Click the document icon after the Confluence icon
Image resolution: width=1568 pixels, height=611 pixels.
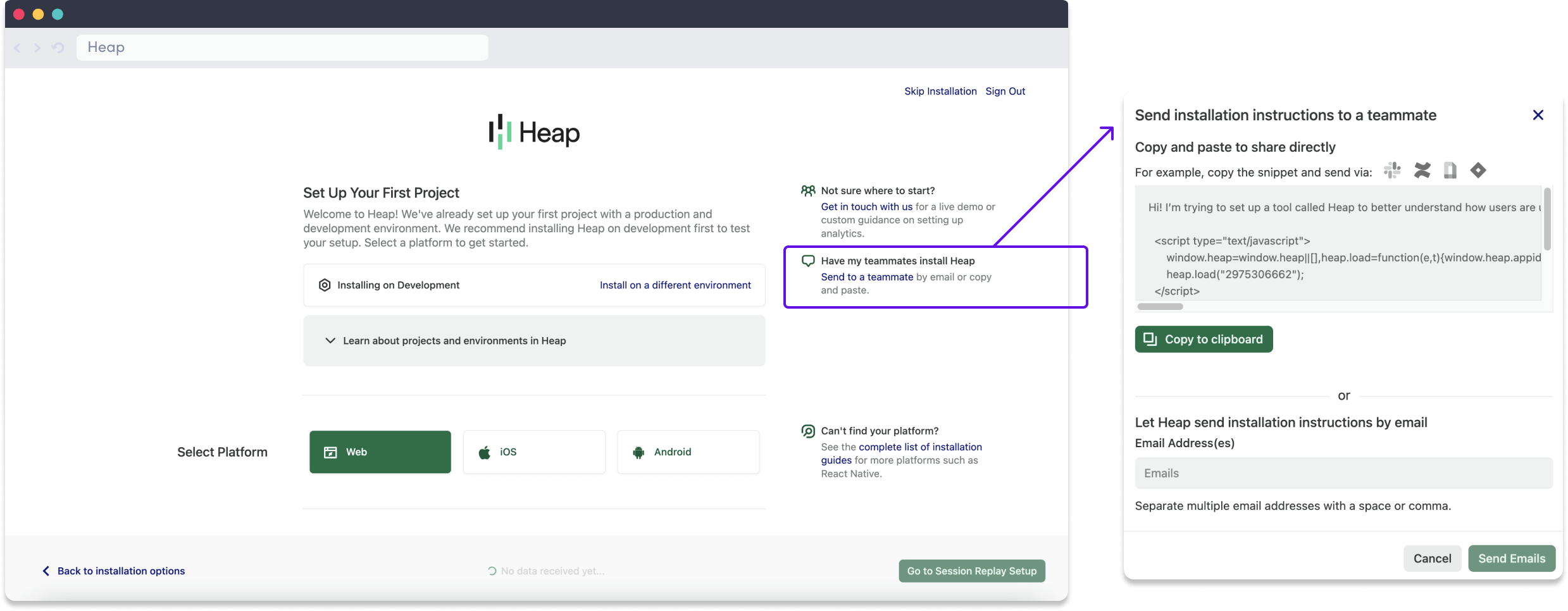click(x=1450, y=170)
